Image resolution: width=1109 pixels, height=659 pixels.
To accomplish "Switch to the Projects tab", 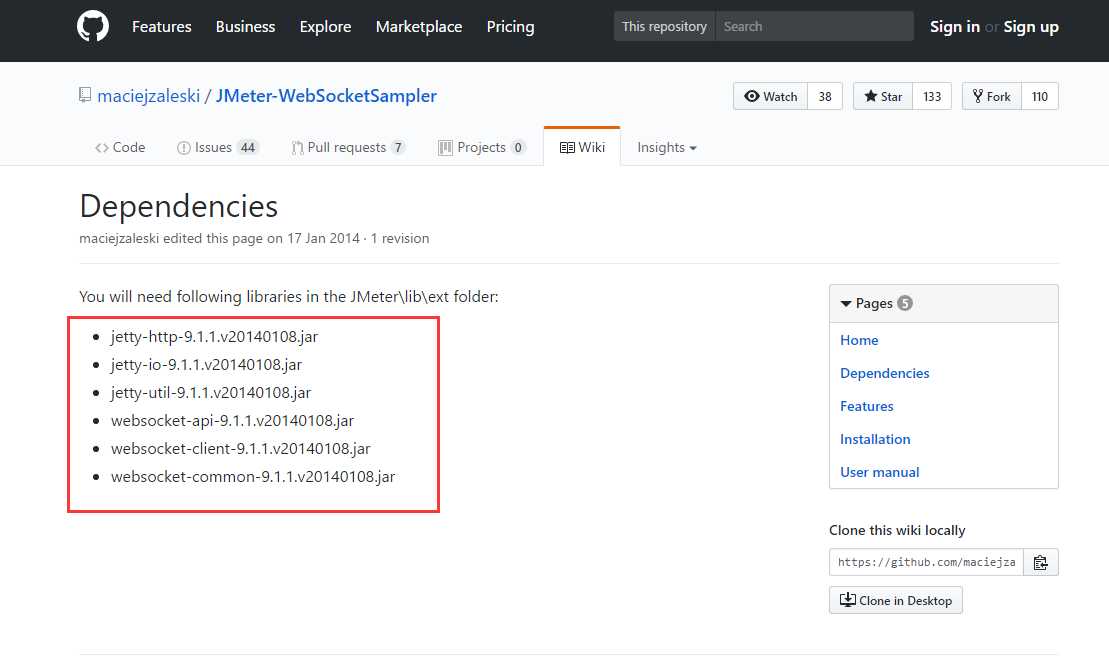I will tap(482, 147).
